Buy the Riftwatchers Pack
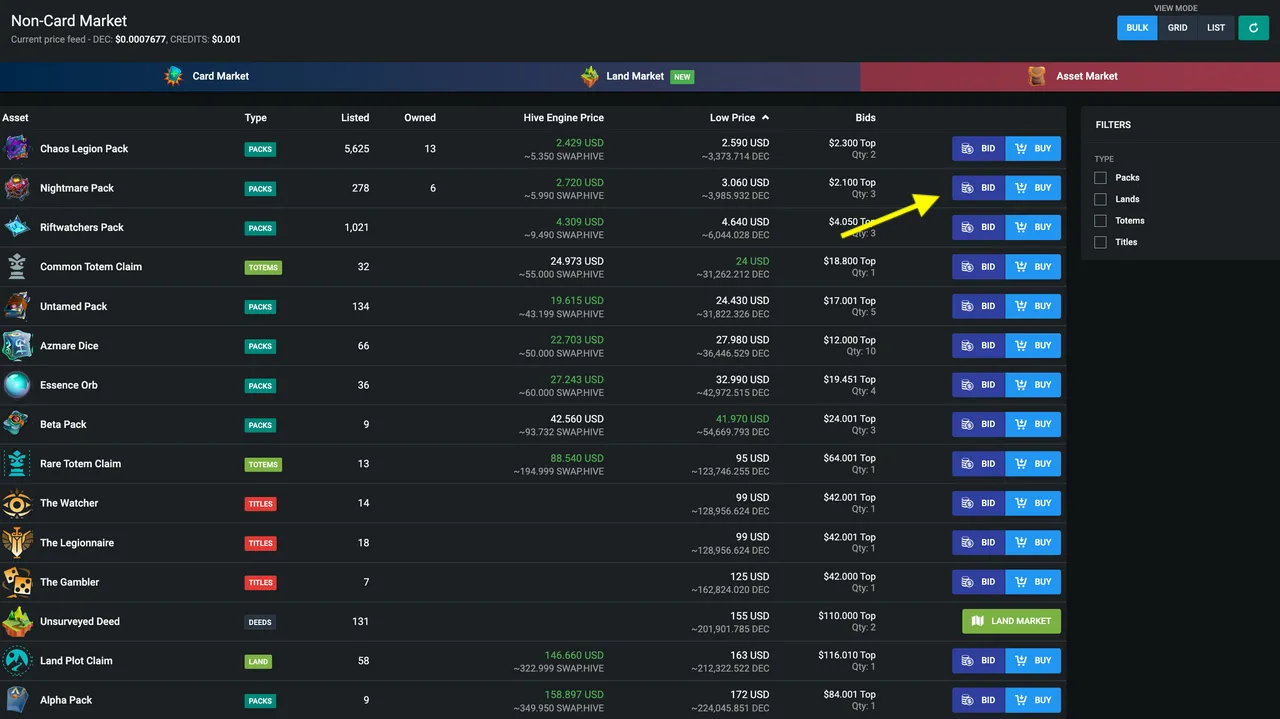Image resolution: width=1280 pixels, height=719 pixels. click(x=1033, y=227)
